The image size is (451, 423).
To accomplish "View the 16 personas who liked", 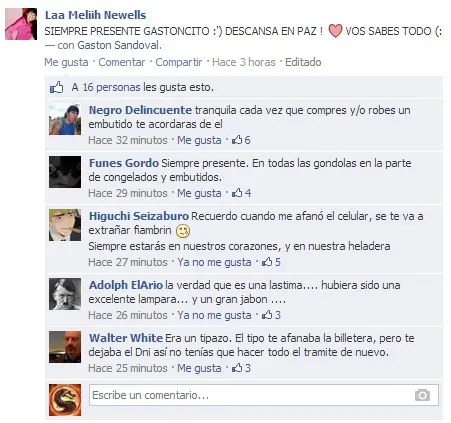I will pyautogui.click(x=111, y=87).
